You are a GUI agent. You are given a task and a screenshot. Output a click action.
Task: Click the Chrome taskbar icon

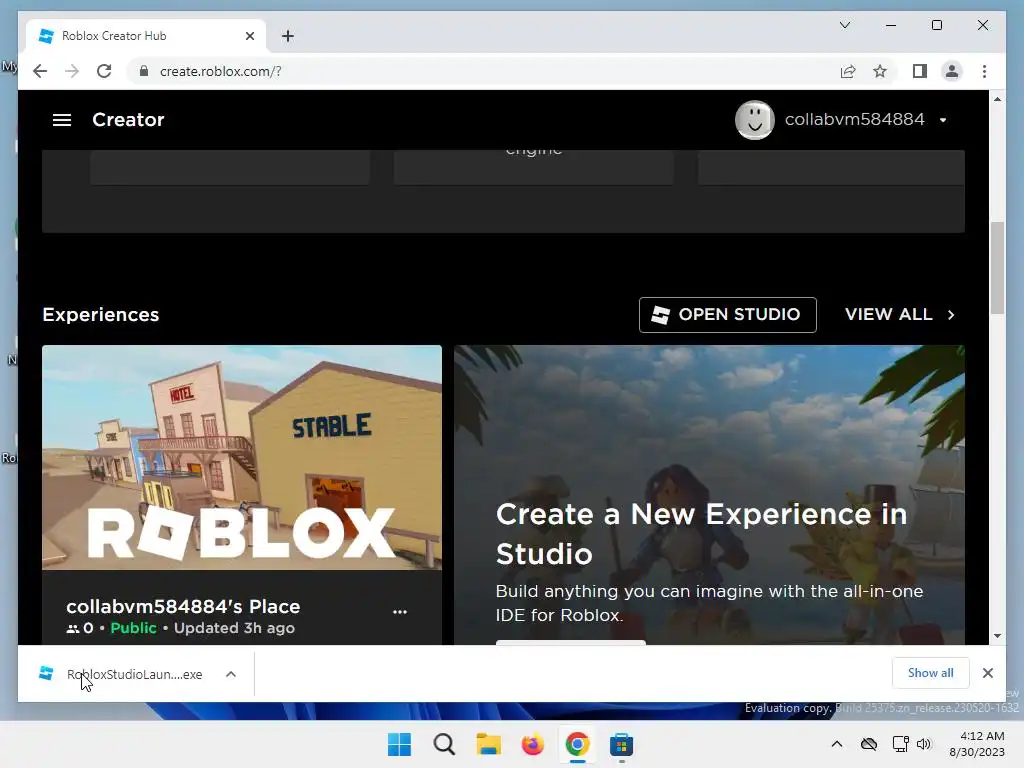tap(577, 744)
